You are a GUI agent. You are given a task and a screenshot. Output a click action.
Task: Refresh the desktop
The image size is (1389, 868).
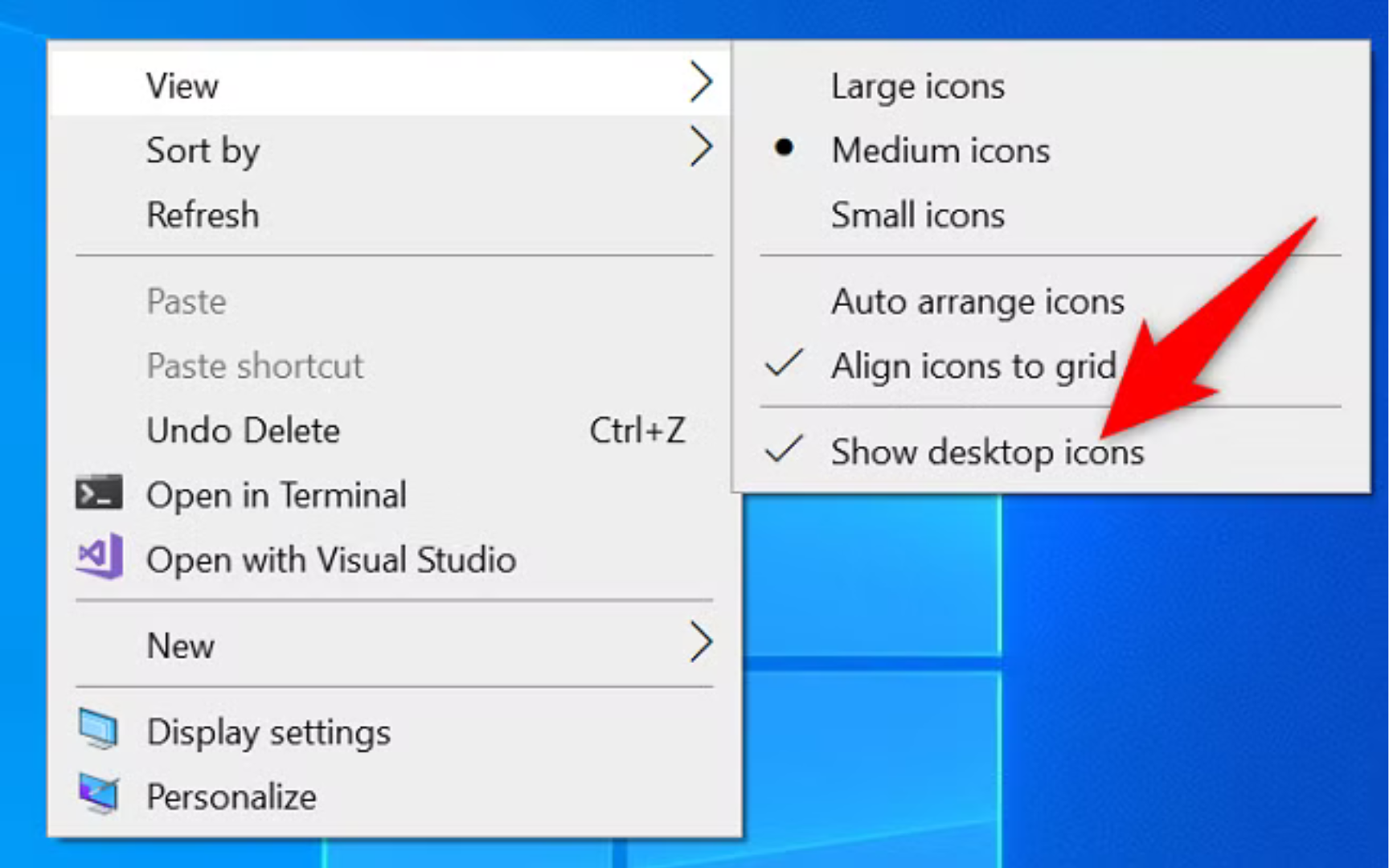pos(203,215)
